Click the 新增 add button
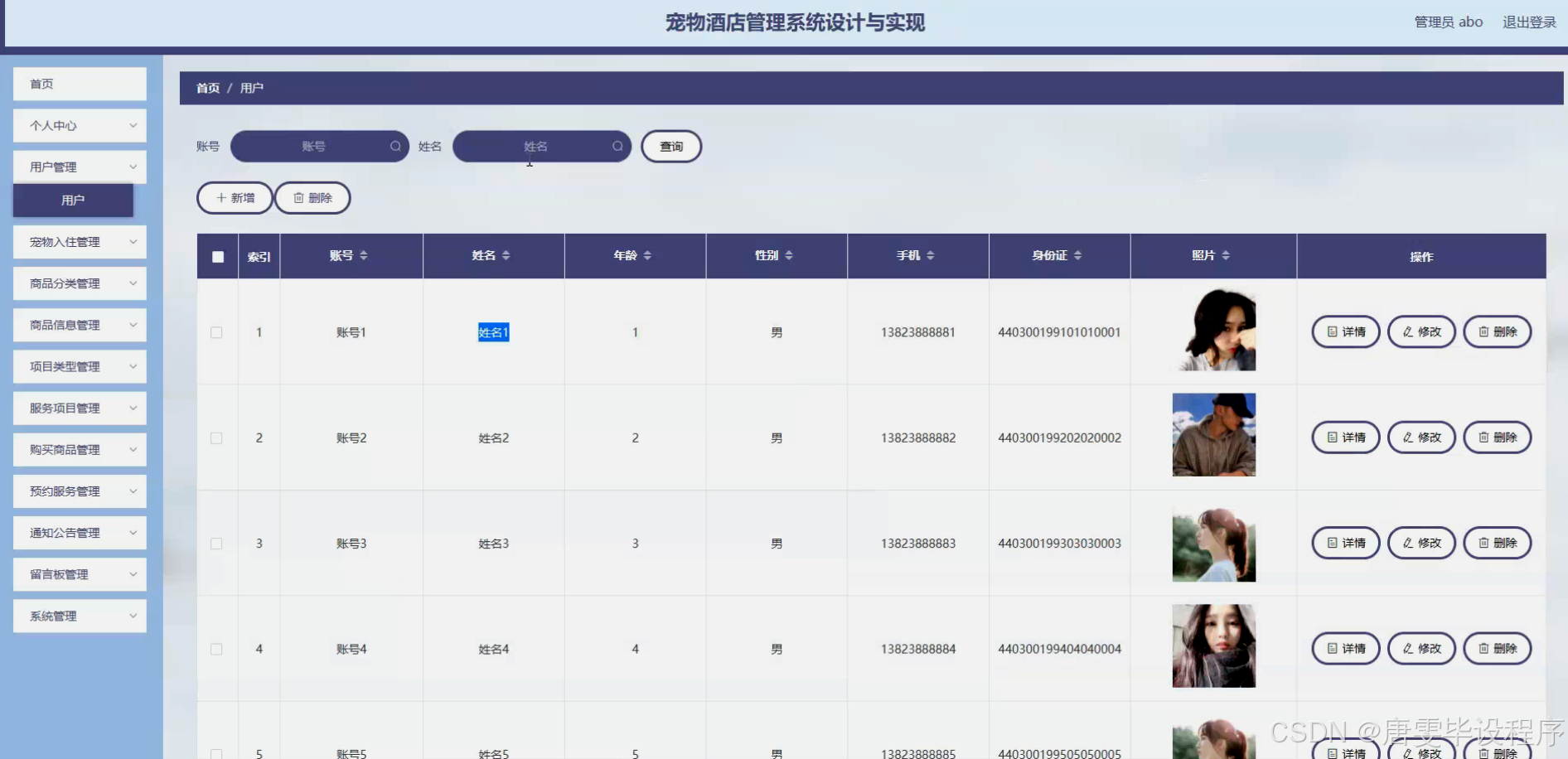This screenshot has width=1568, height=759. 235,198
